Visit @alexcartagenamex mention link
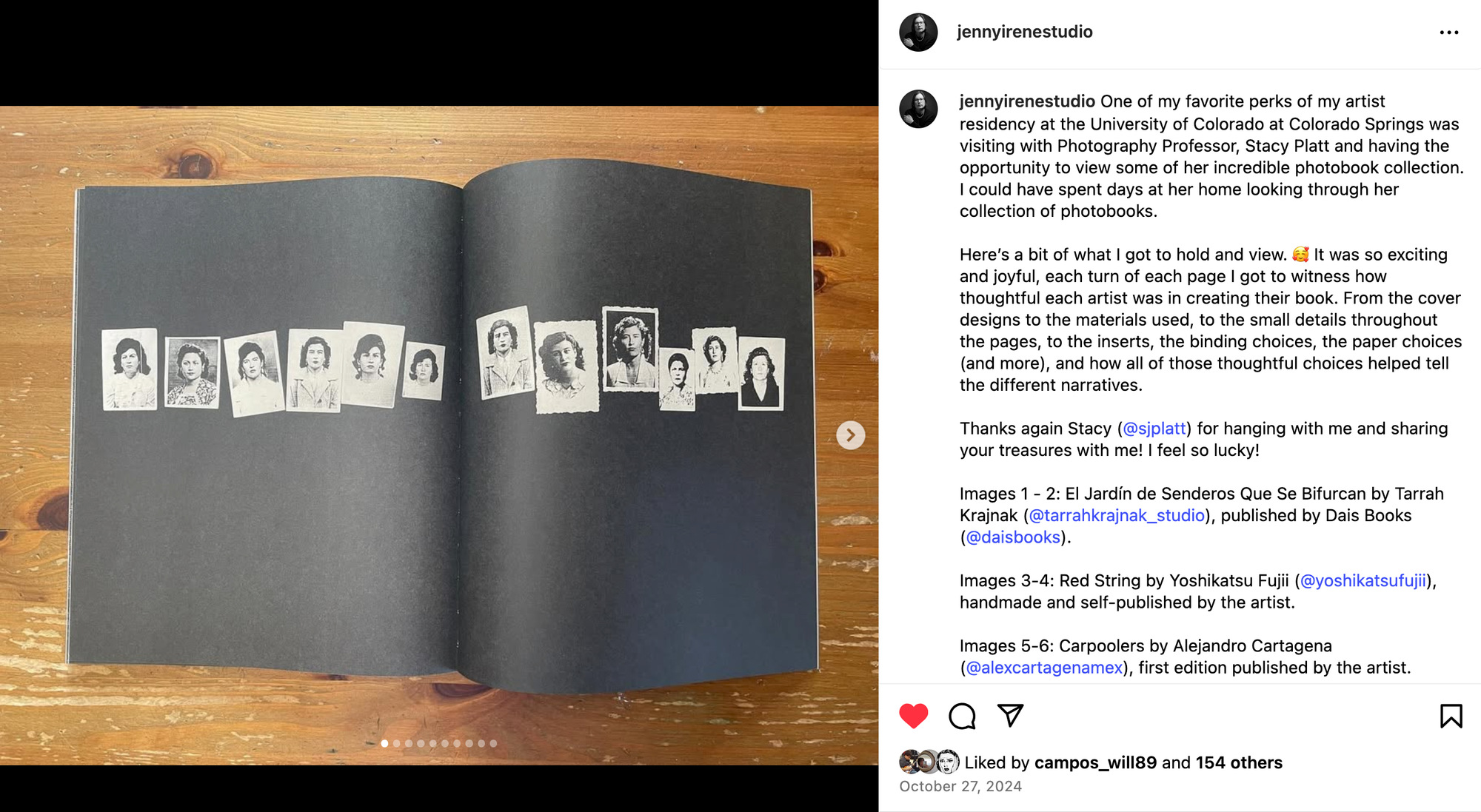Viewport: 1481px width, 812px height. pyautogui.click(x=1044, y=668)
